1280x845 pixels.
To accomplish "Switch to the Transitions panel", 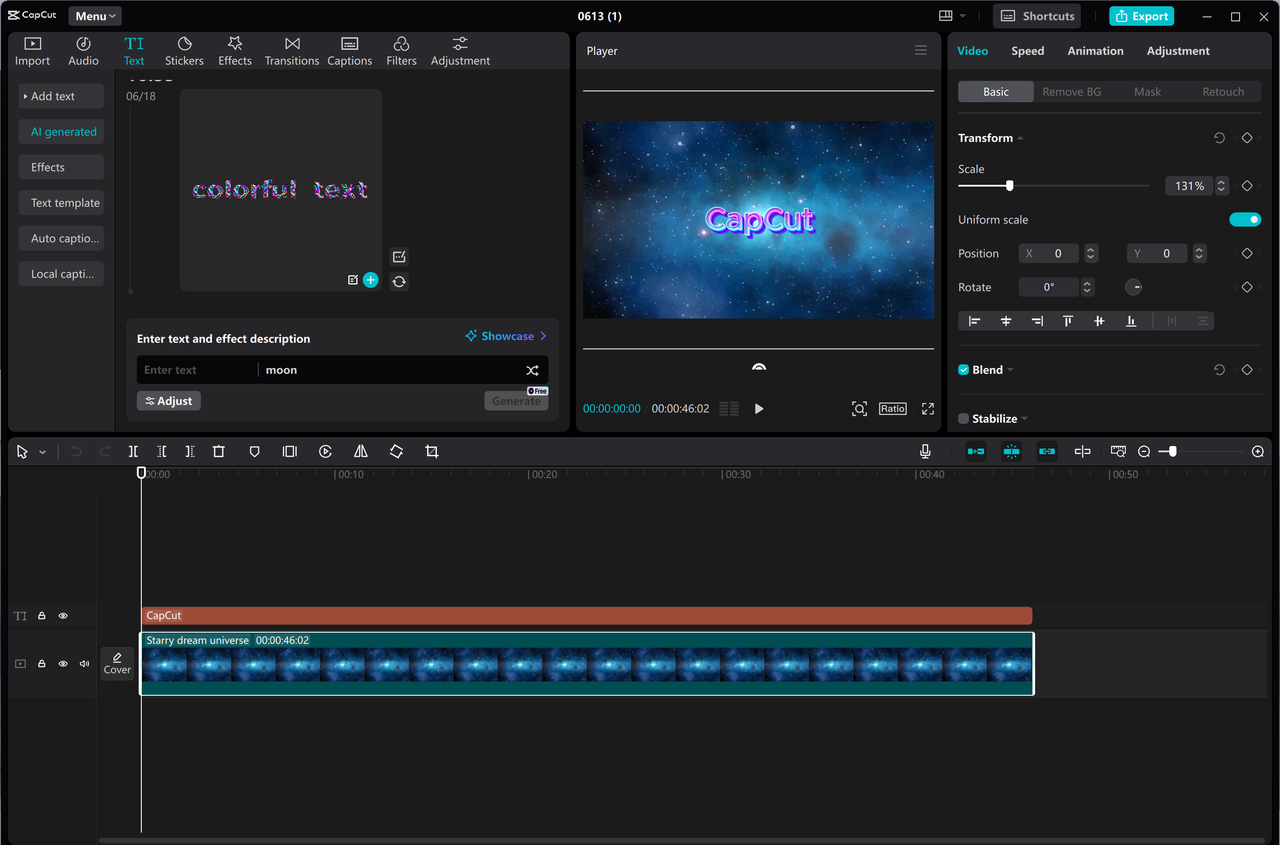I will click(x=291, y=50).
